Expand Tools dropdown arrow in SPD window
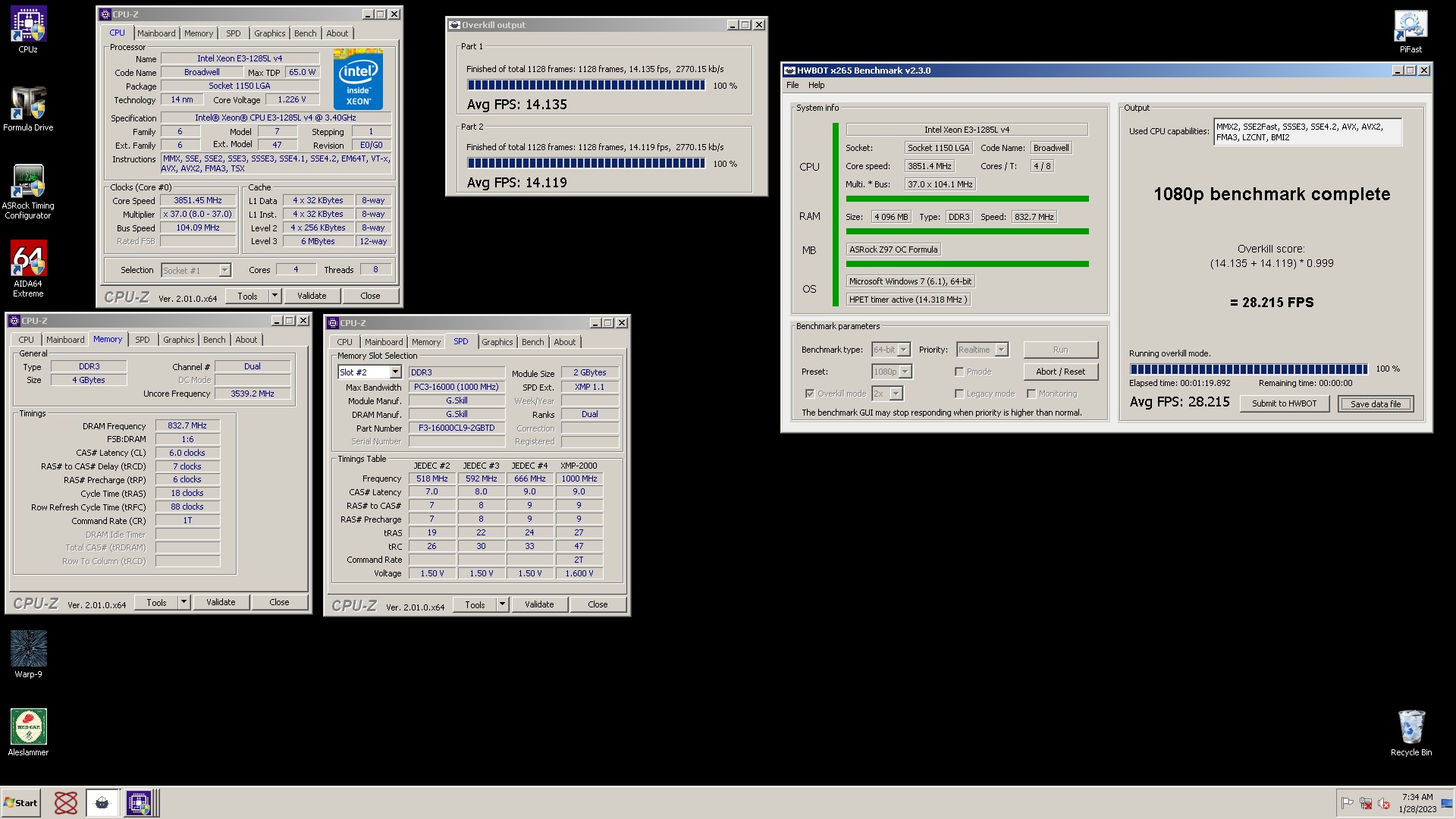The height and width of the screenshot is (819, 1456). tap(502, 604)
